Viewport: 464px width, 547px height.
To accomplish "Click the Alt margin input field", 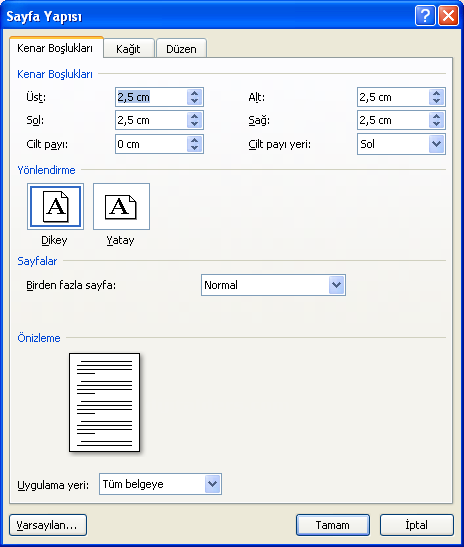I will coord(393,97).
